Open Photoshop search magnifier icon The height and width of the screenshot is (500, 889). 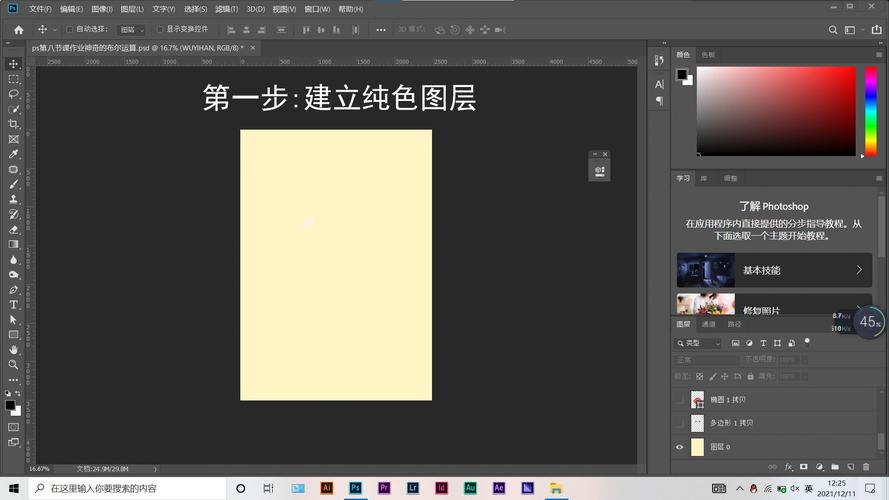point(833,29)
